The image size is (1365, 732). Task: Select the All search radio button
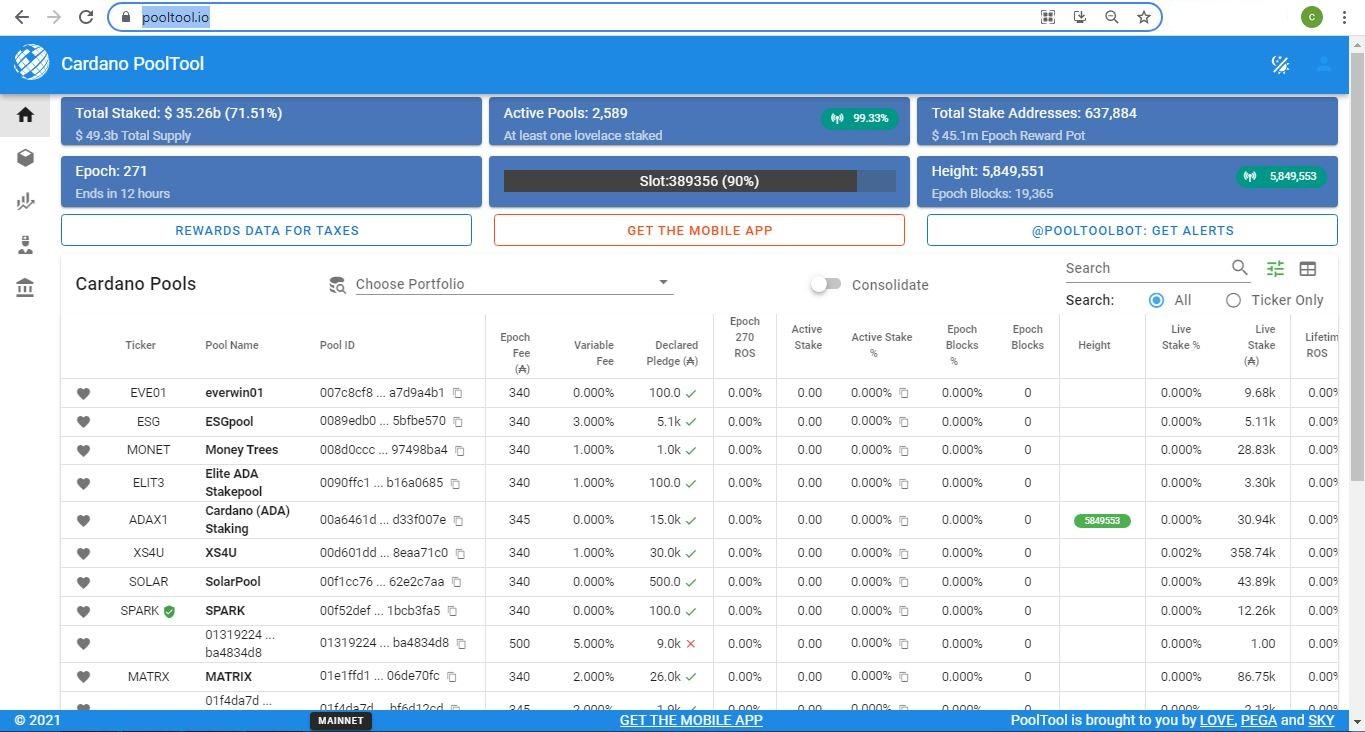click(1156, 300)
